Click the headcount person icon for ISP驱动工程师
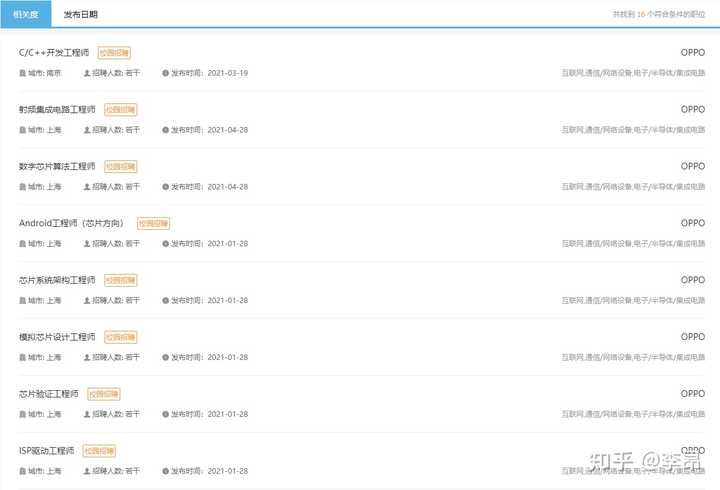 pyautogui.click(x=87, y=471)
